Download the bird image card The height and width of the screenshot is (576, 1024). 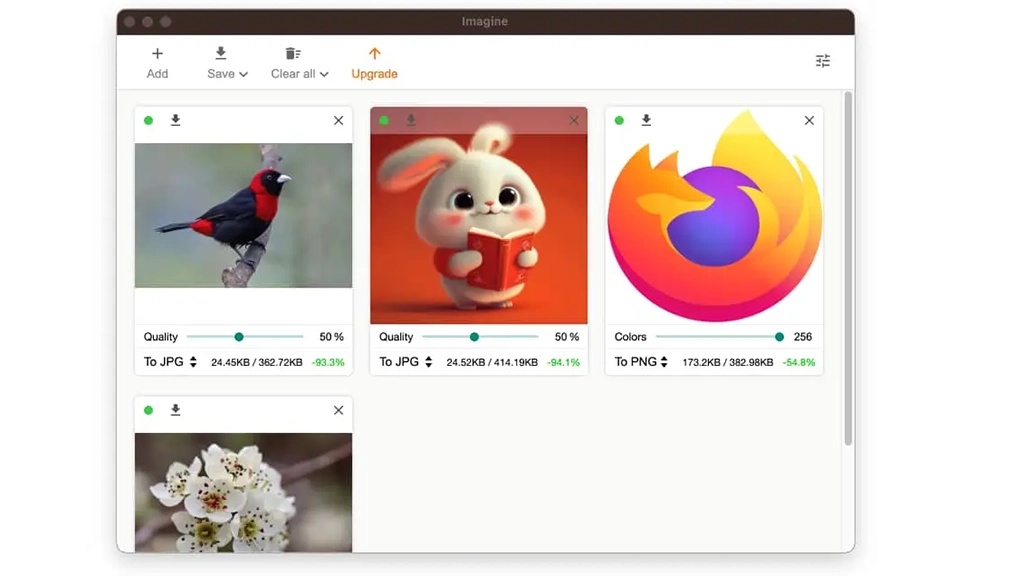175,120
